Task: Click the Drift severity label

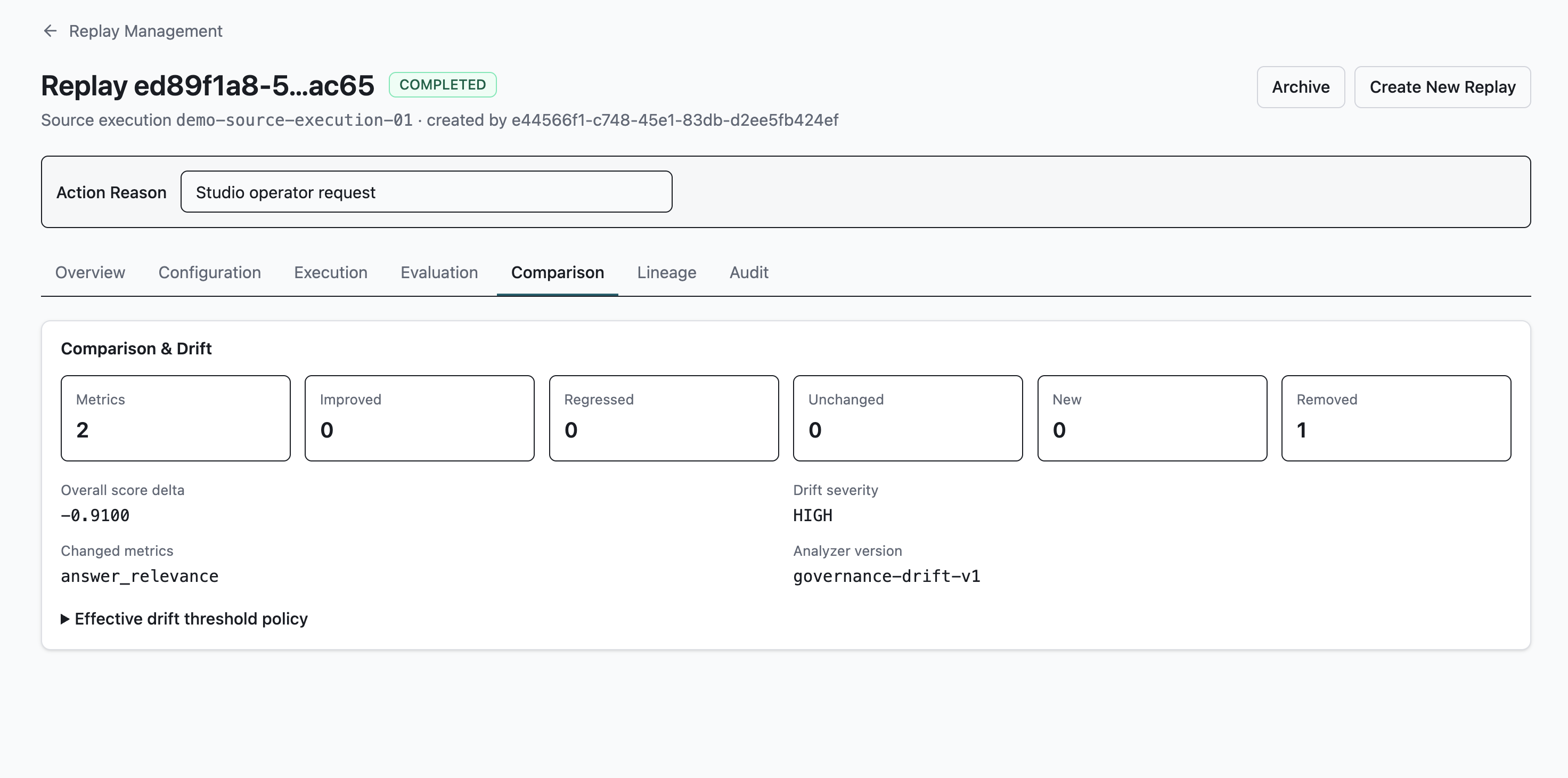Action: click(x=835, y=490)
